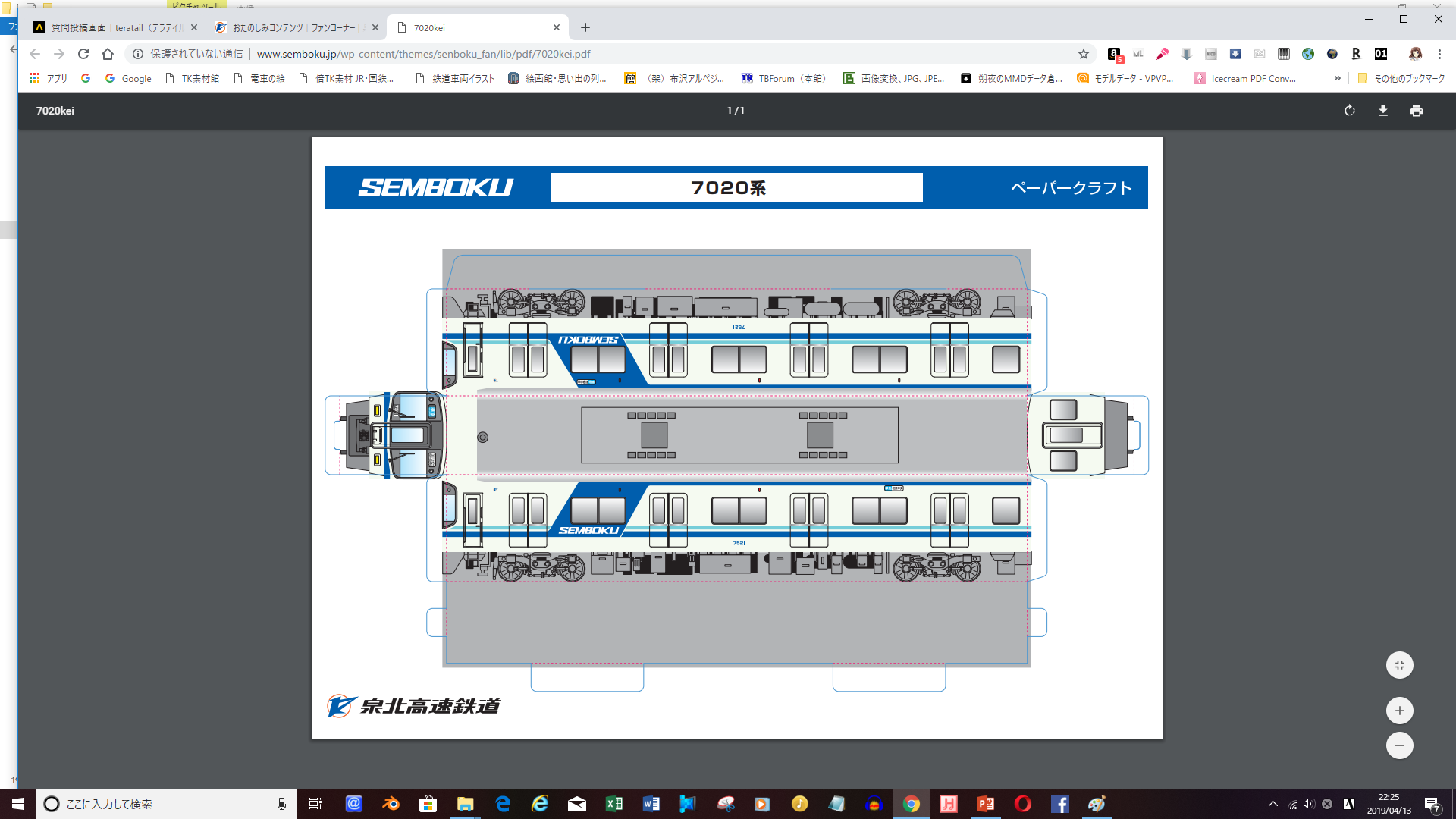Download the 7020kei PDF
The width and height of the screenshot is (1456, 819).
[1383, 111]
